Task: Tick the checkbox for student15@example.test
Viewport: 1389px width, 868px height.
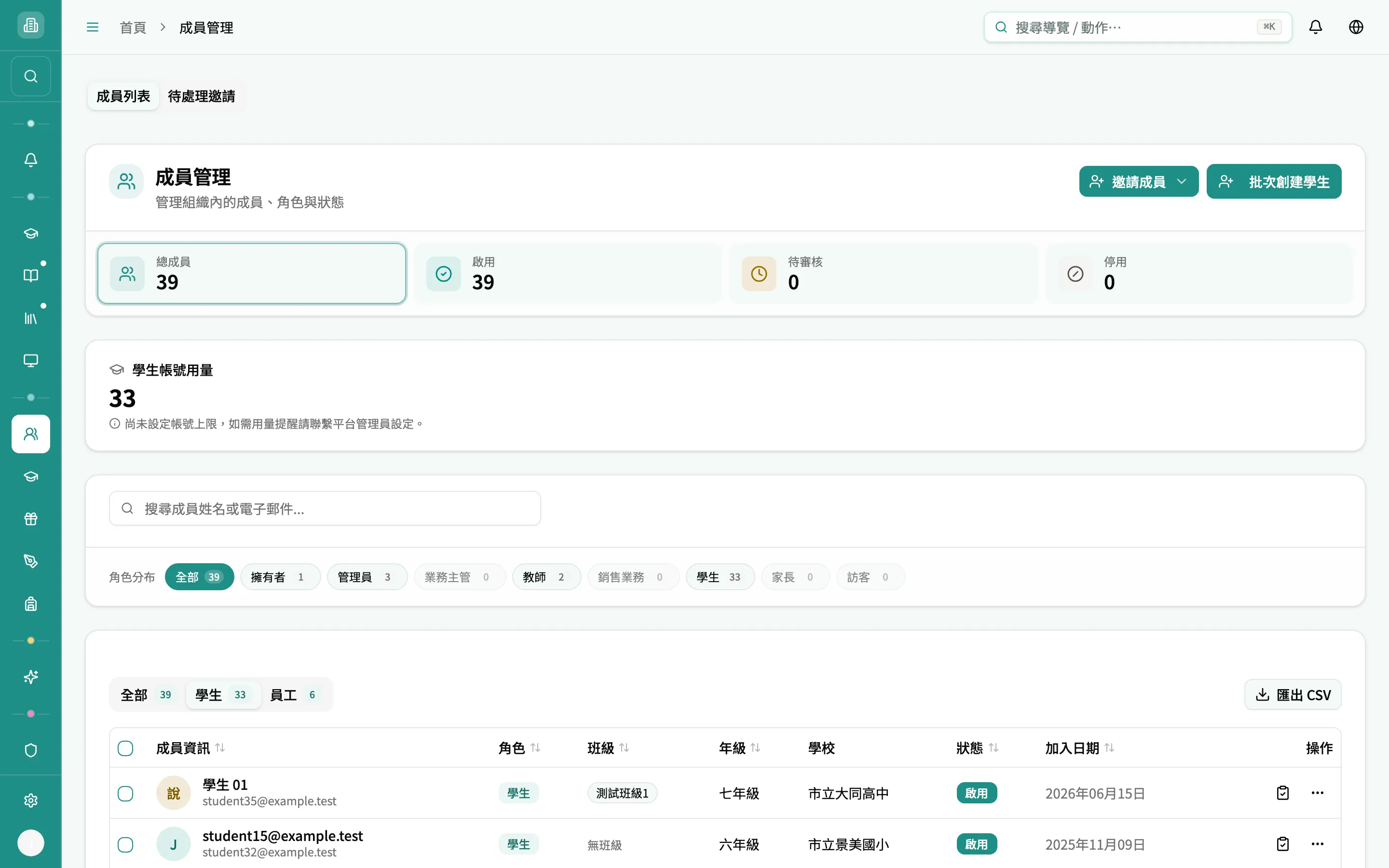Action: point(125,844)
